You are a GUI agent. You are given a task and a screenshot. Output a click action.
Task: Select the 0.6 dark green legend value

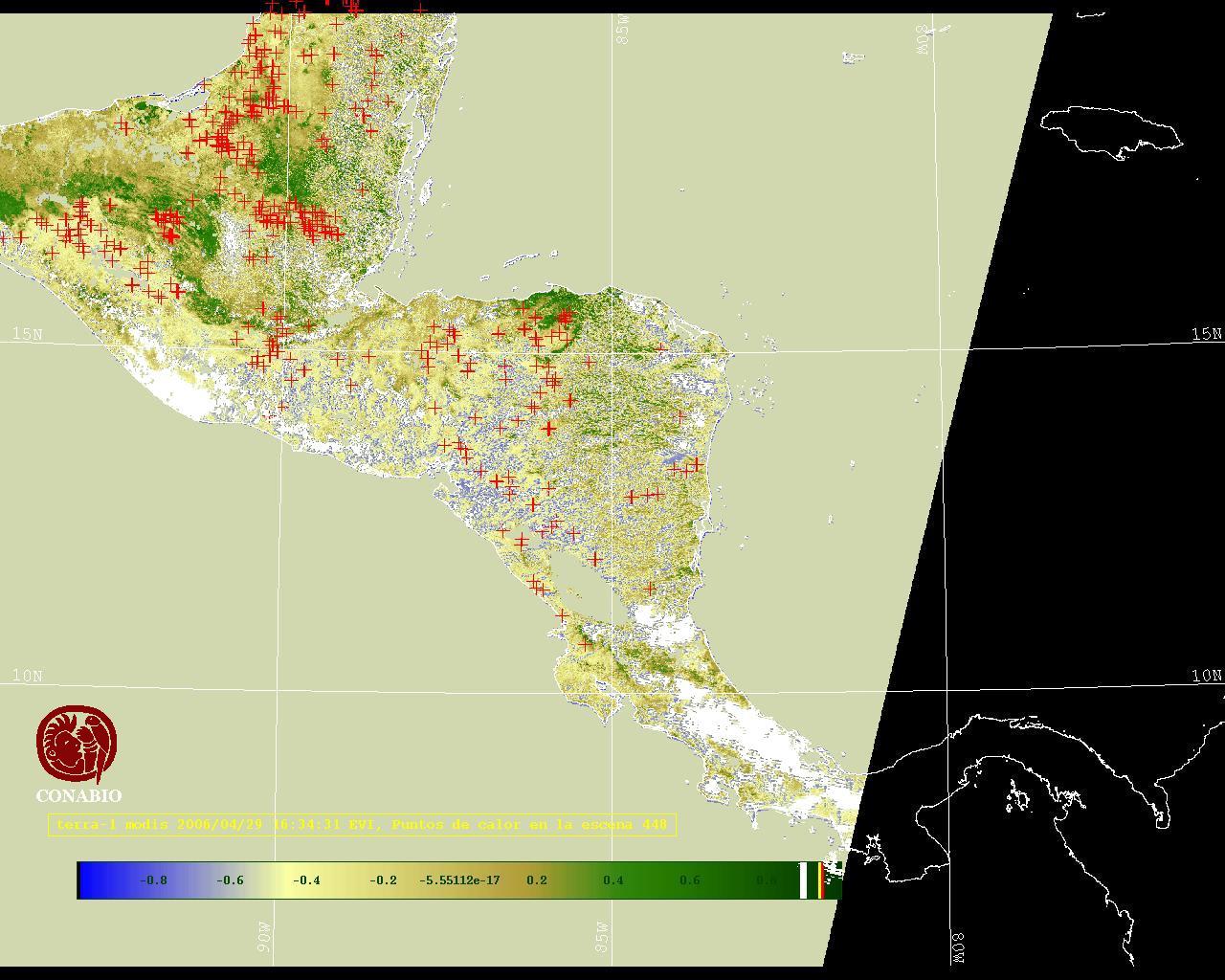point(689,880)
